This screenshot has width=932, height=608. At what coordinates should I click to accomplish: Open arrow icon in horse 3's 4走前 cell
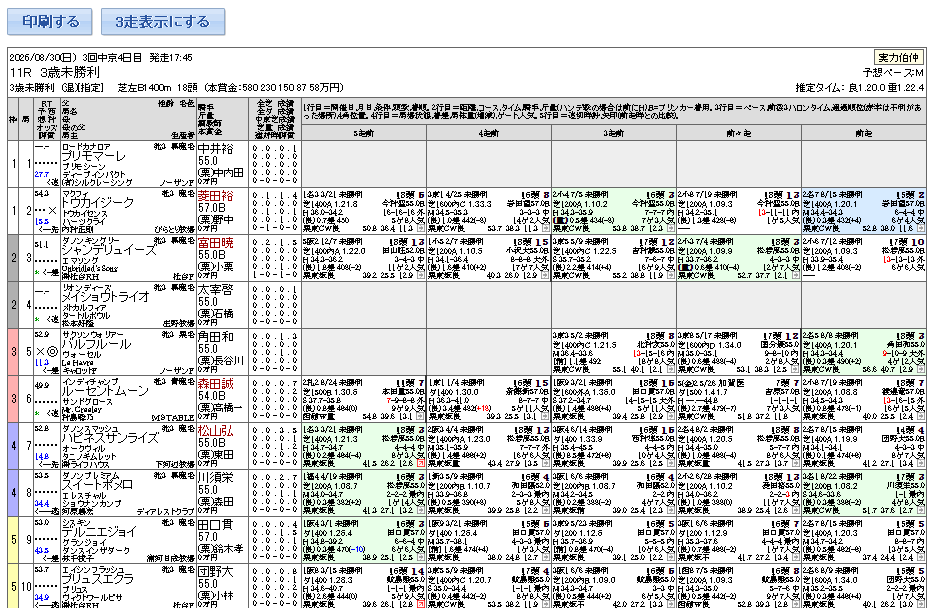(x=546, y=275)
